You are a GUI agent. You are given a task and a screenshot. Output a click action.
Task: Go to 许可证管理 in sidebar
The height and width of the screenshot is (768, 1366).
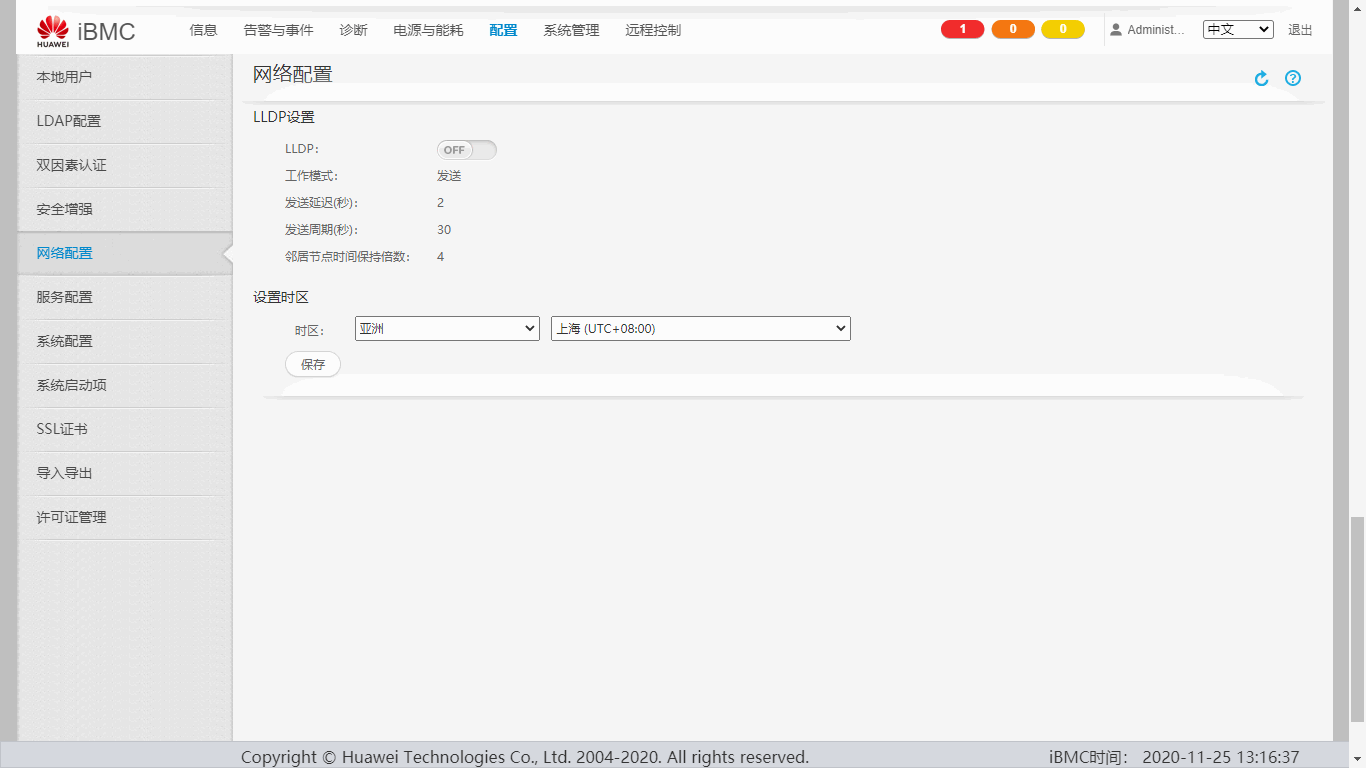coord(71,517)
